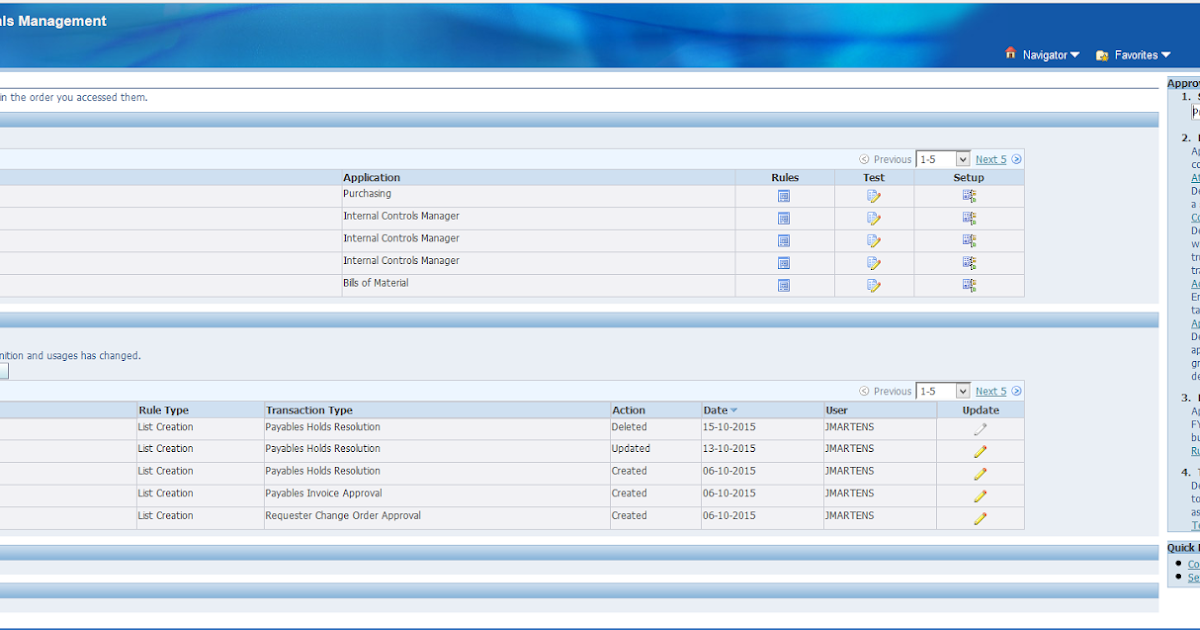Viewport: 1200px width, 630px height.
Task: Click the Favorites folder icon
Action: [x=1101, y=54]
